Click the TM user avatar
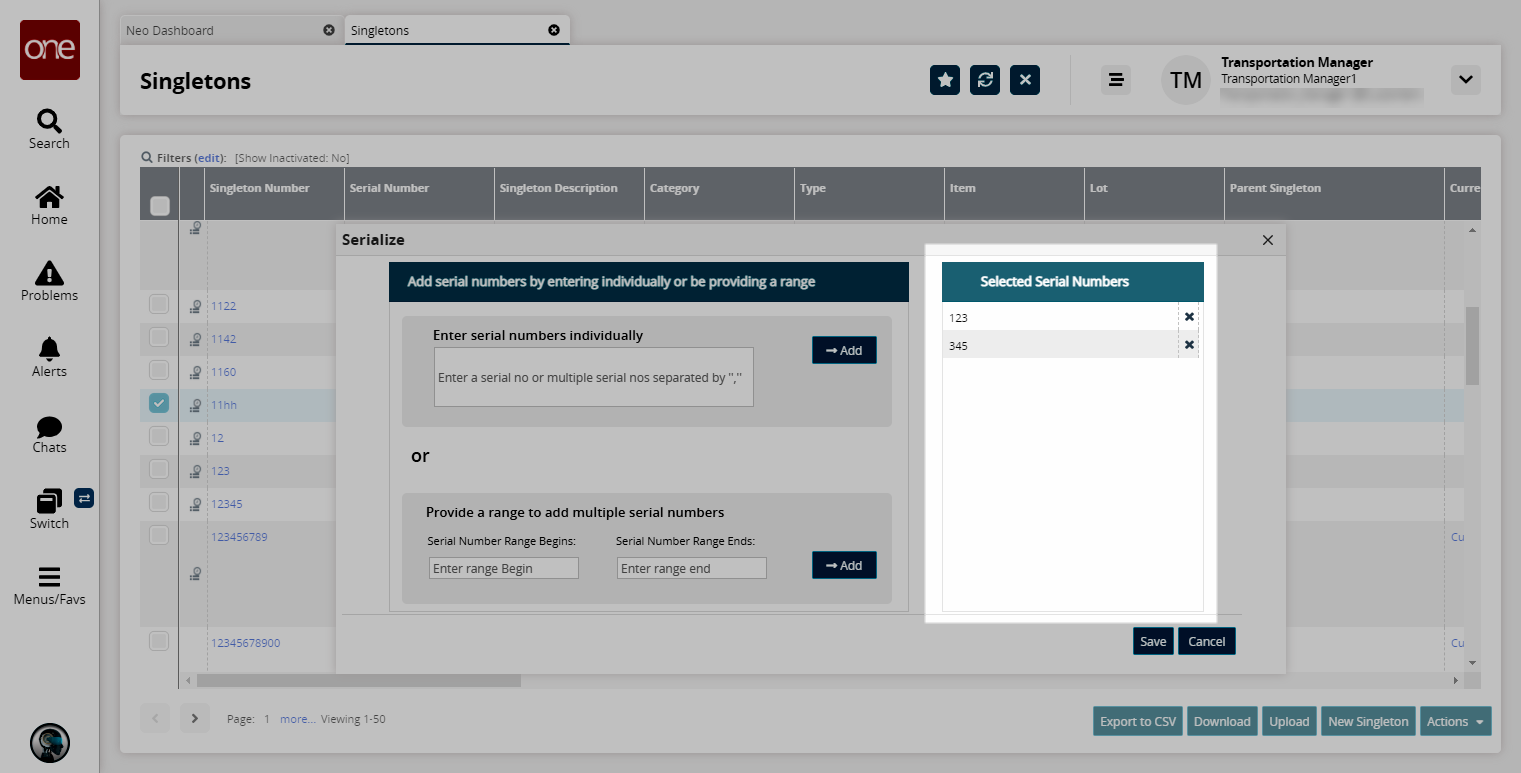 (x=1186, y=80)
